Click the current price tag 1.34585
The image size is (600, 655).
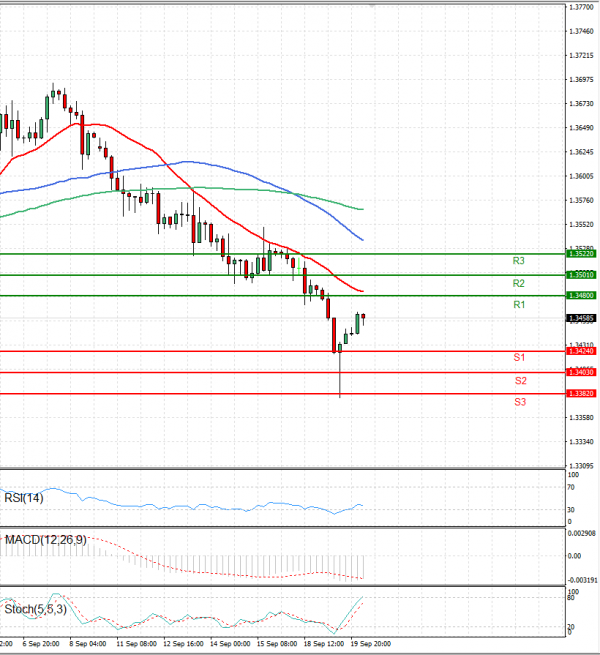[x=580, y=319]
